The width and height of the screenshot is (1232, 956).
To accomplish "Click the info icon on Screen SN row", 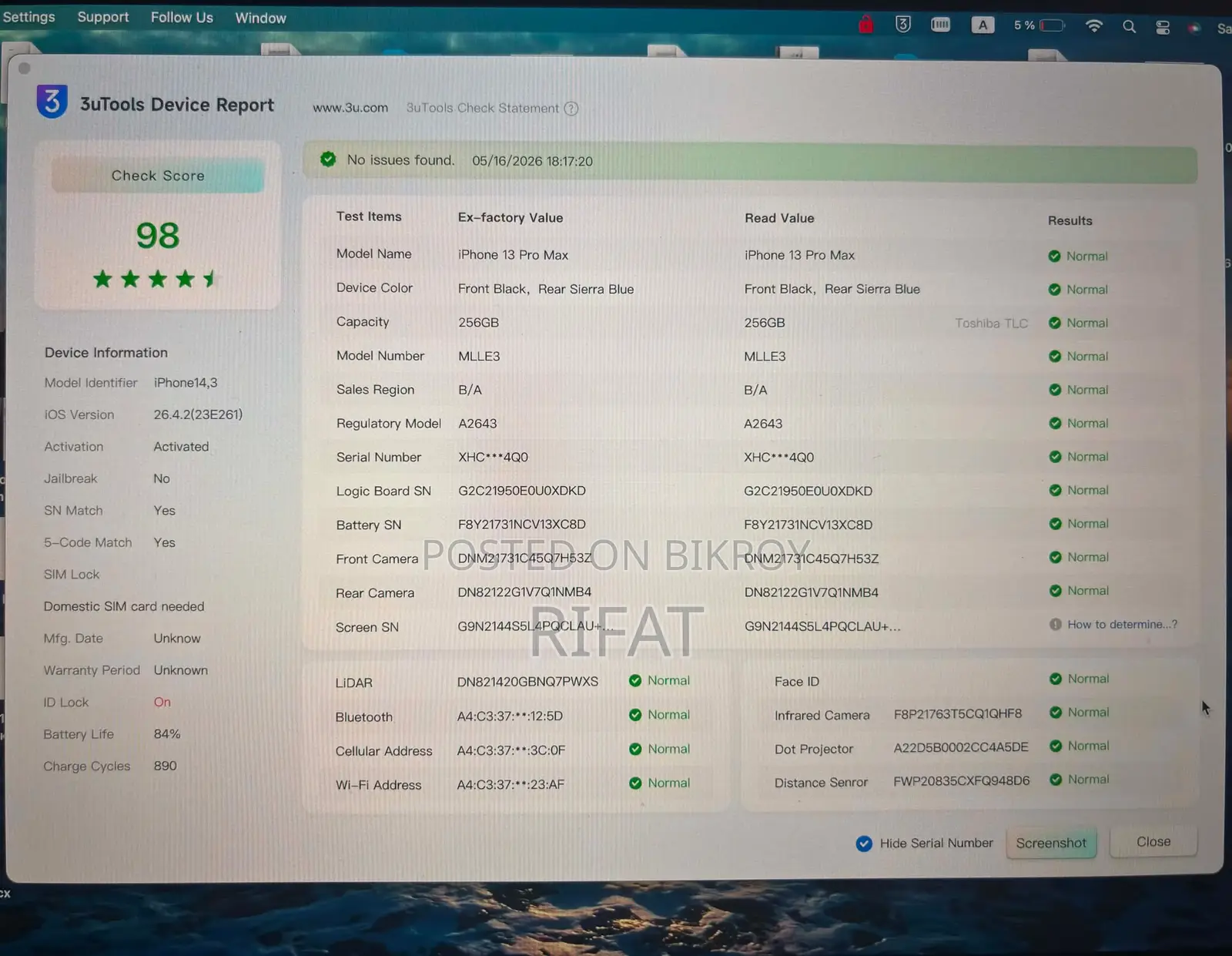I will coord(1056,625).
